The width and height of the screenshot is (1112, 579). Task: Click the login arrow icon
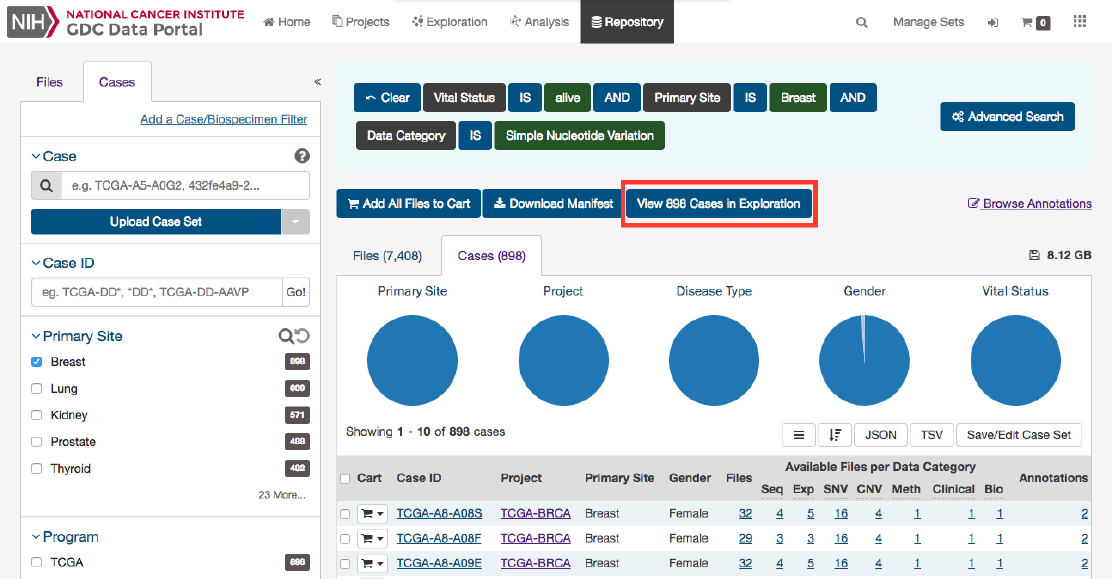click(993, 23)
